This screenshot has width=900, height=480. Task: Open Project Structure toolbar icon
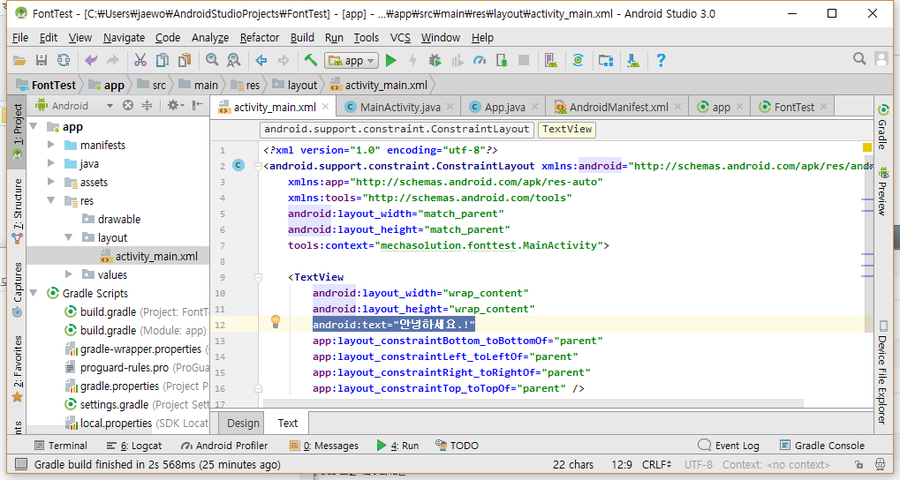(606, 60)
